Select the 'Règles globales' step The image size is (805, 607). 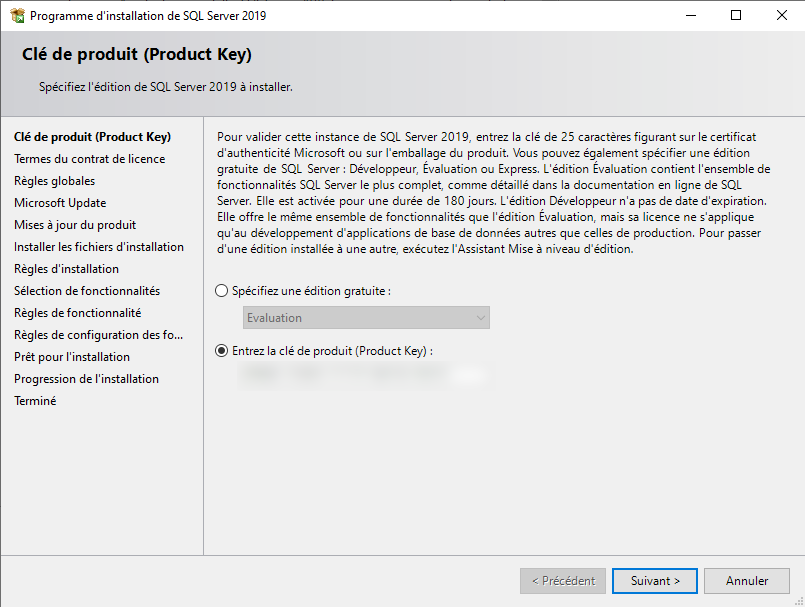pos(54,181)
